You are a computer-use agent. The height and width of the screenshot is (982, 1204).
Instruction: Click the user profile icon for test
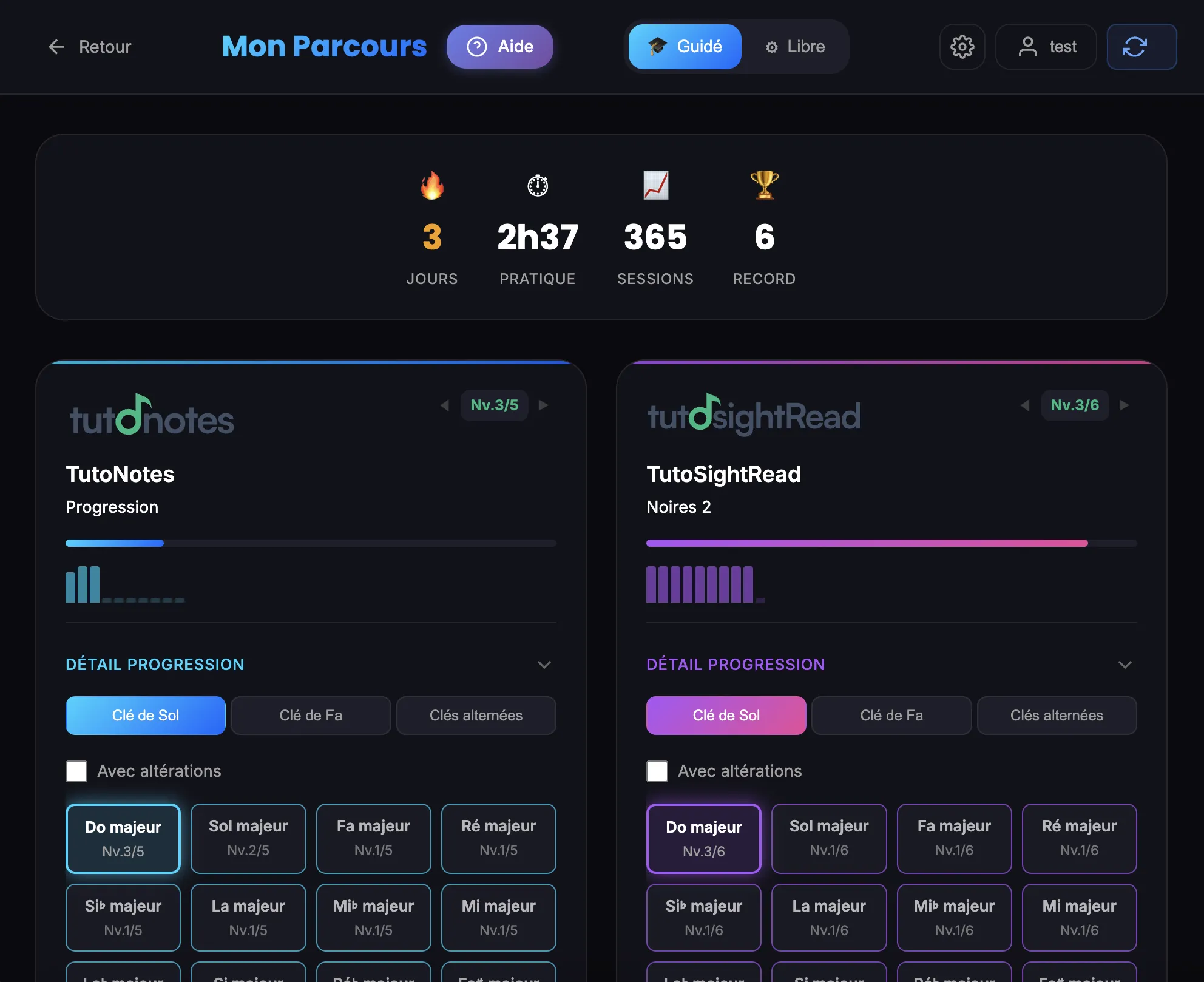1027,47
